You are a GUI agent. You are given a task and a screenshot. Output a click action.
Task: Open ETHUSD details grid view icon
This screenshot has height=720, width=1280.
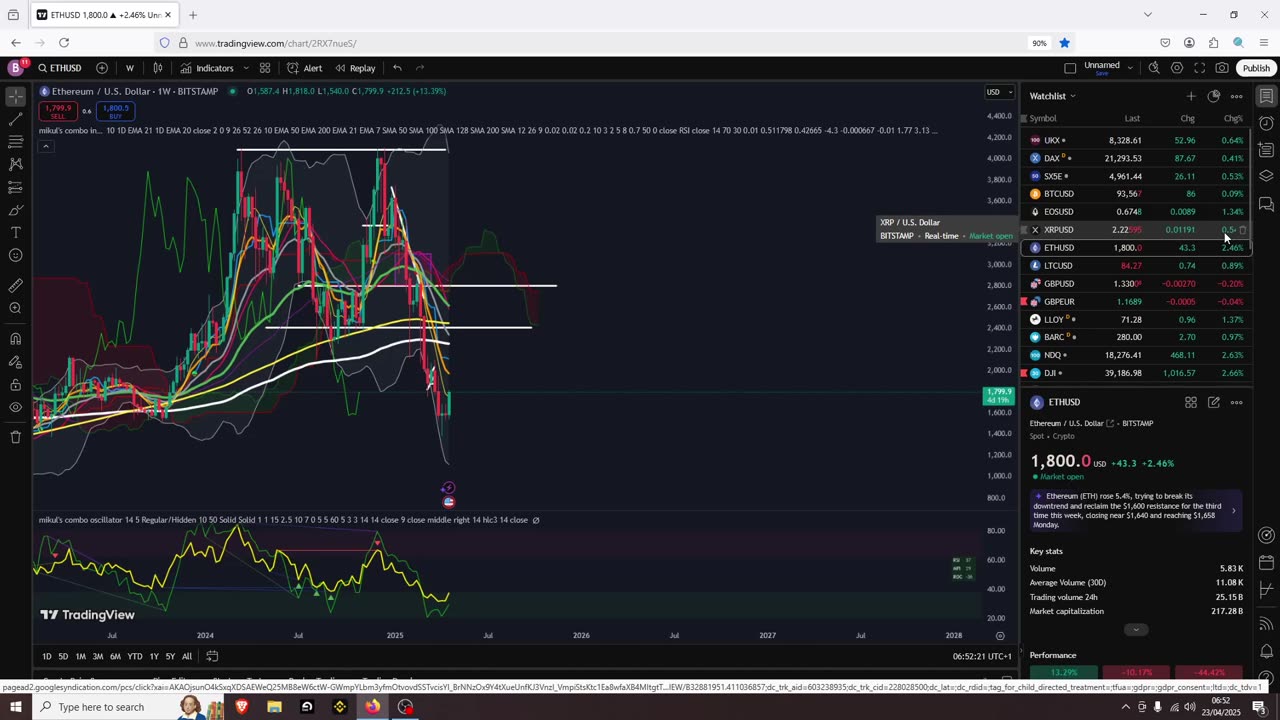point(1191,402)
